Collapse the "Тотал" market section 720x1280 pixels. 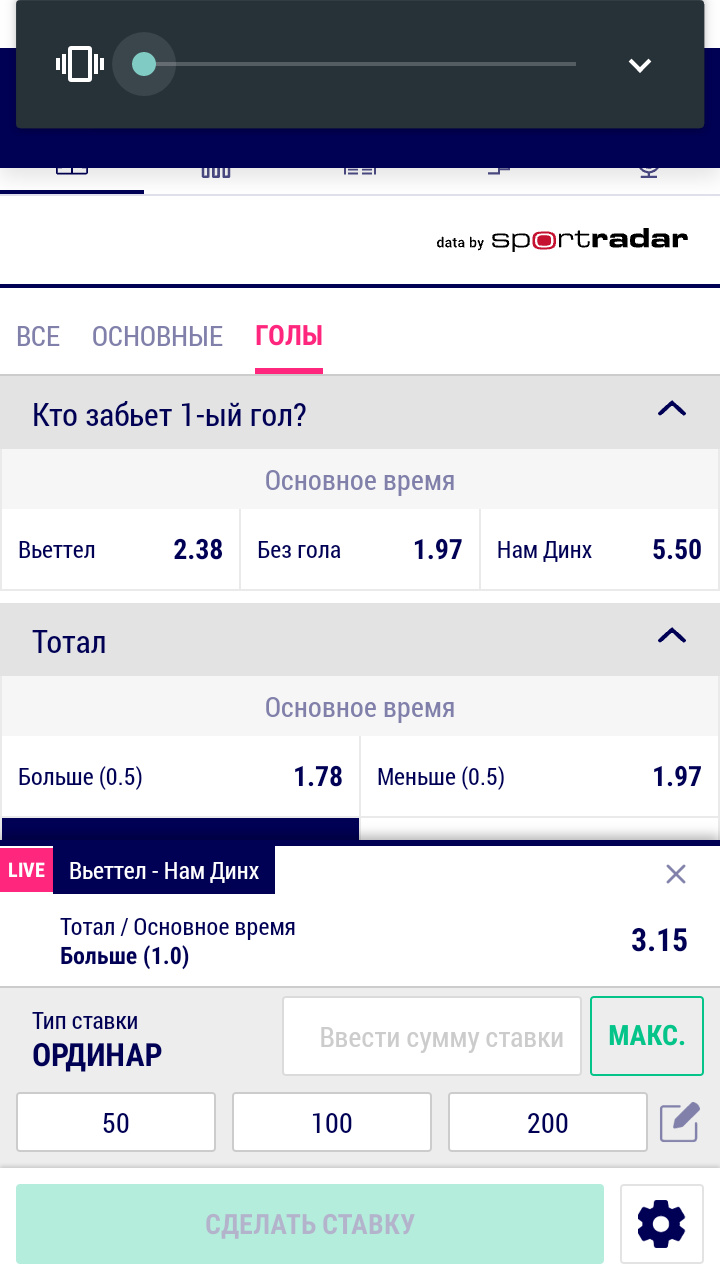tap(671, 636)
